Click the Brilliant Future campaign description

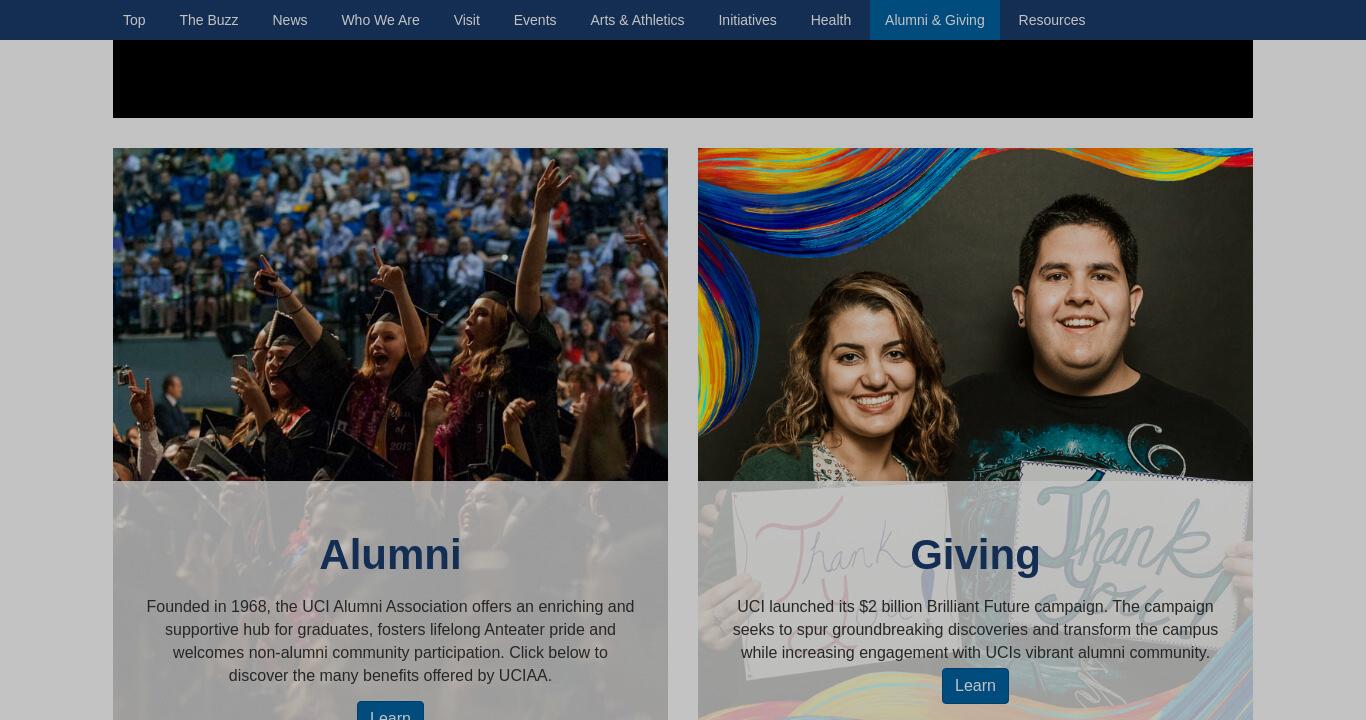click(x=975, y=629)
